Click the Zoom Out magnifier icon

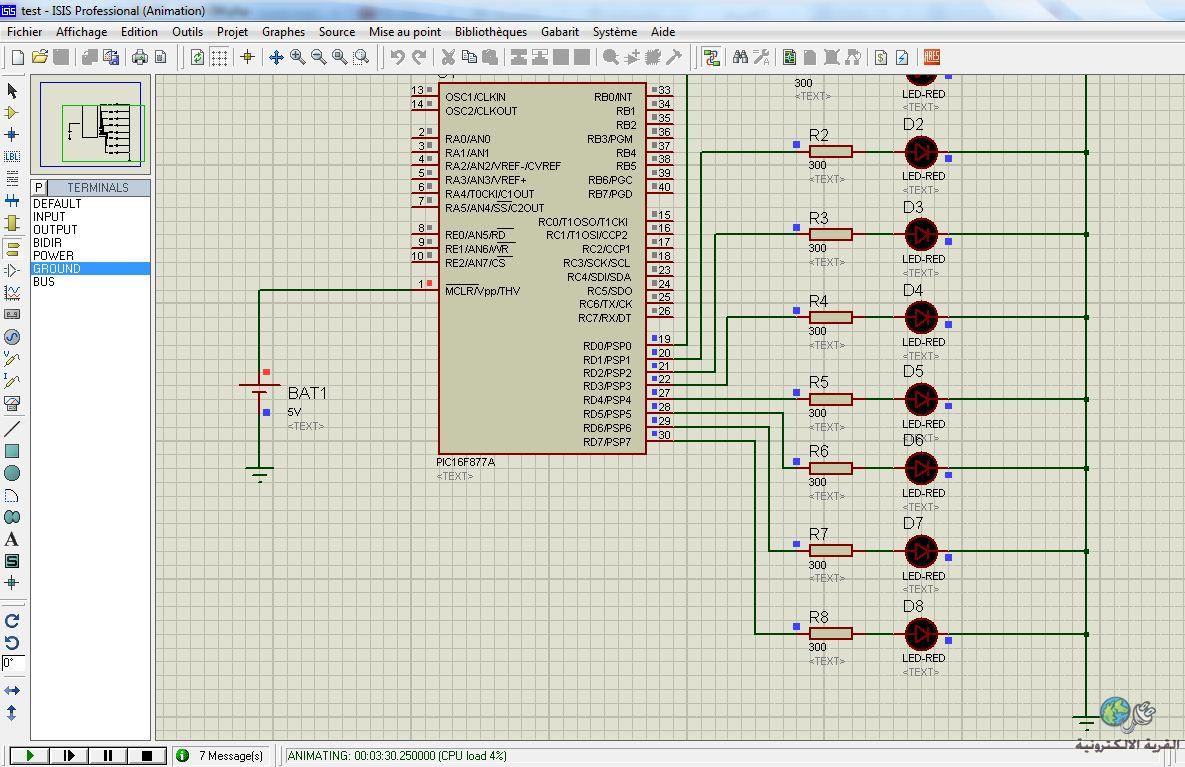319,57
